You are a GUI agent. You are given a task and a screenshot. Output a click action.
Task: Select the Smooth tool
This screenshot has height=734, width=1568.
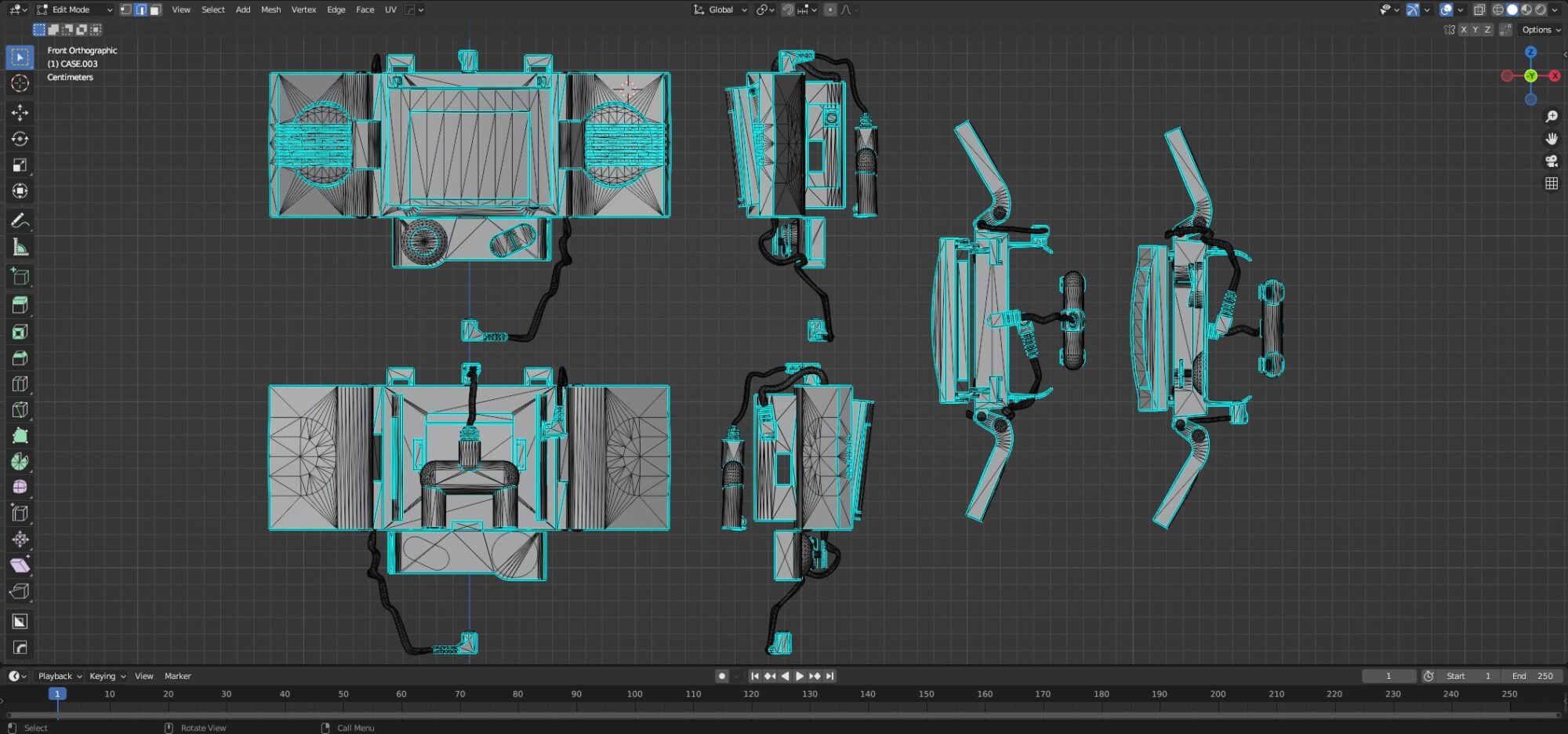[x=20, y=487]
